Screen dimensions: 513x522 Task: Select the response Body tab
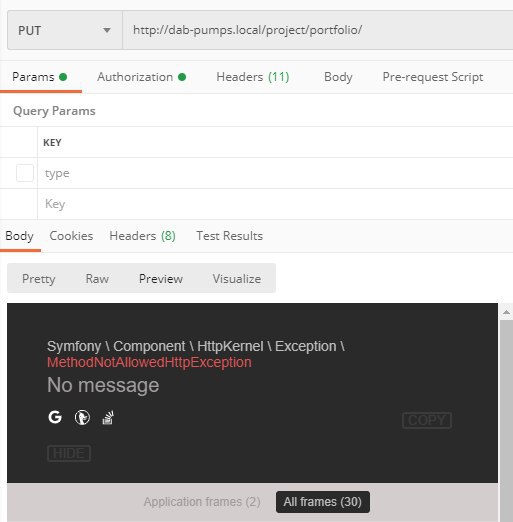pyautogui.click(x=19, y=236)
